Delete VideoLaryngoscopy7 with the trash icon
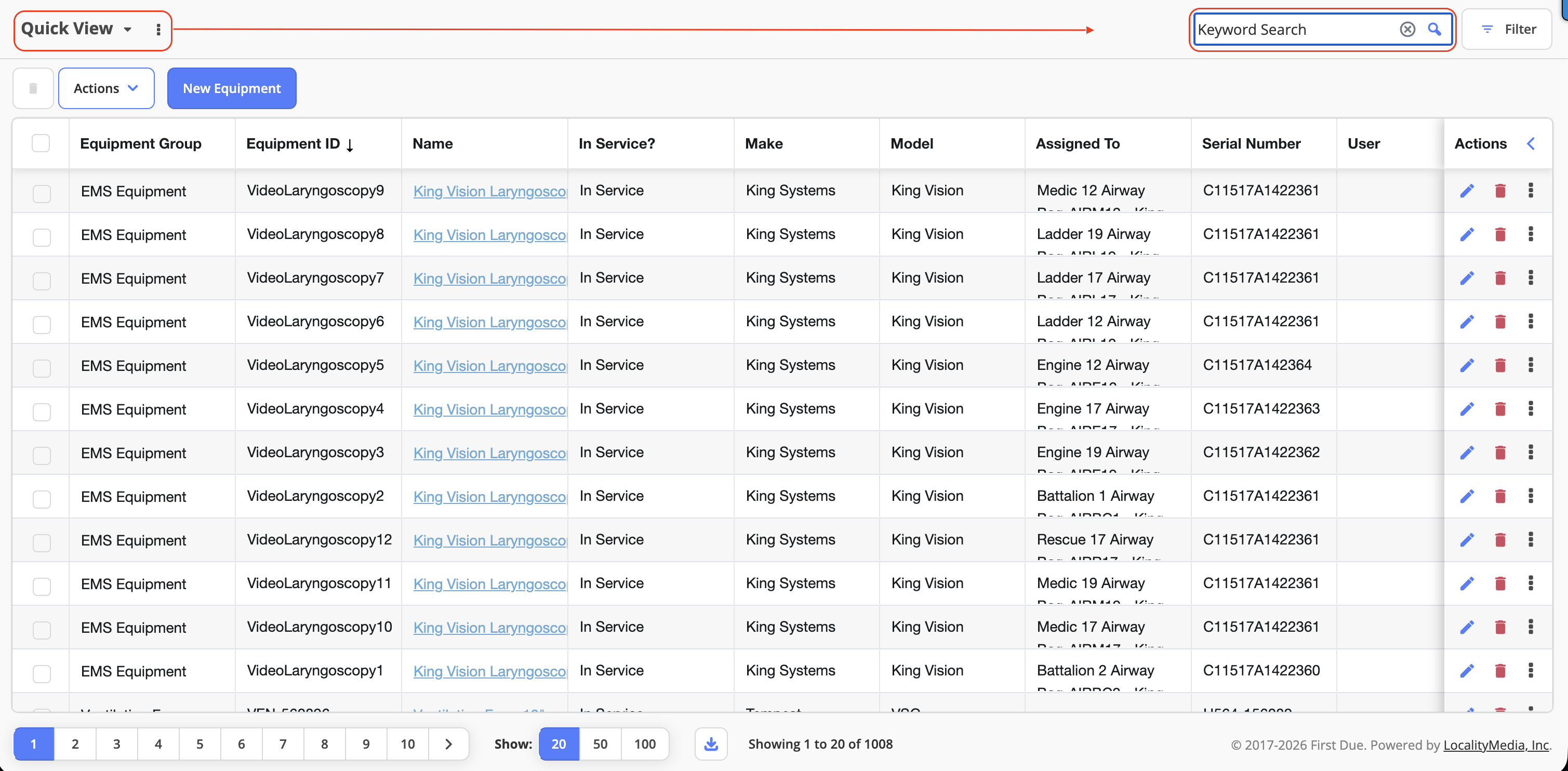 1500,278
